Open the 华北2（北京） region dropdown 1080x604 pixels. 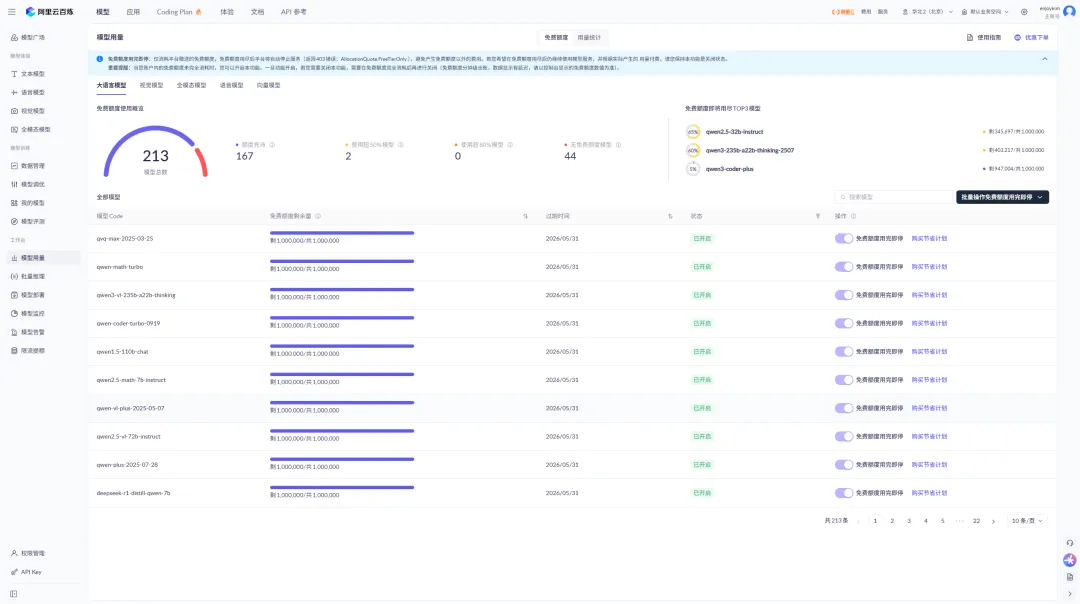coord(928,12)
